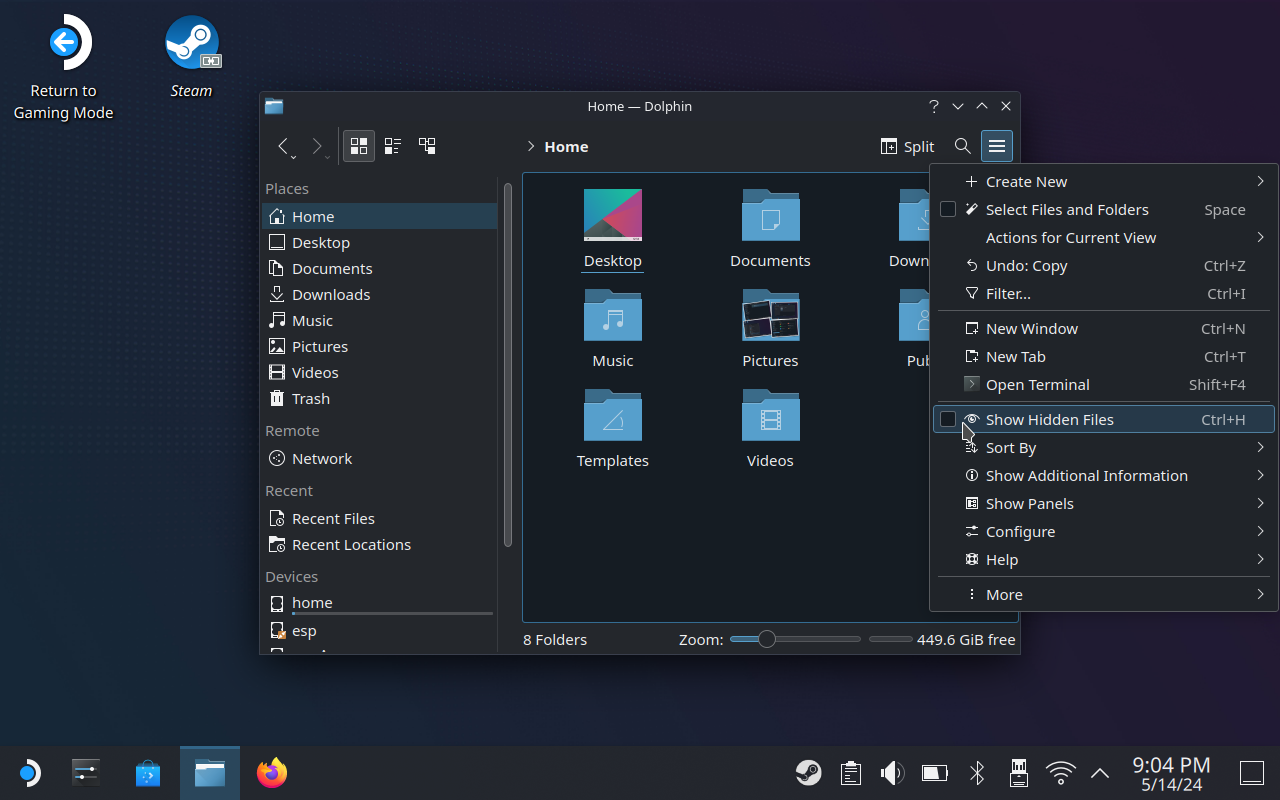
Task: Switch to Icons view mode
Action: (x=359, y=146)
